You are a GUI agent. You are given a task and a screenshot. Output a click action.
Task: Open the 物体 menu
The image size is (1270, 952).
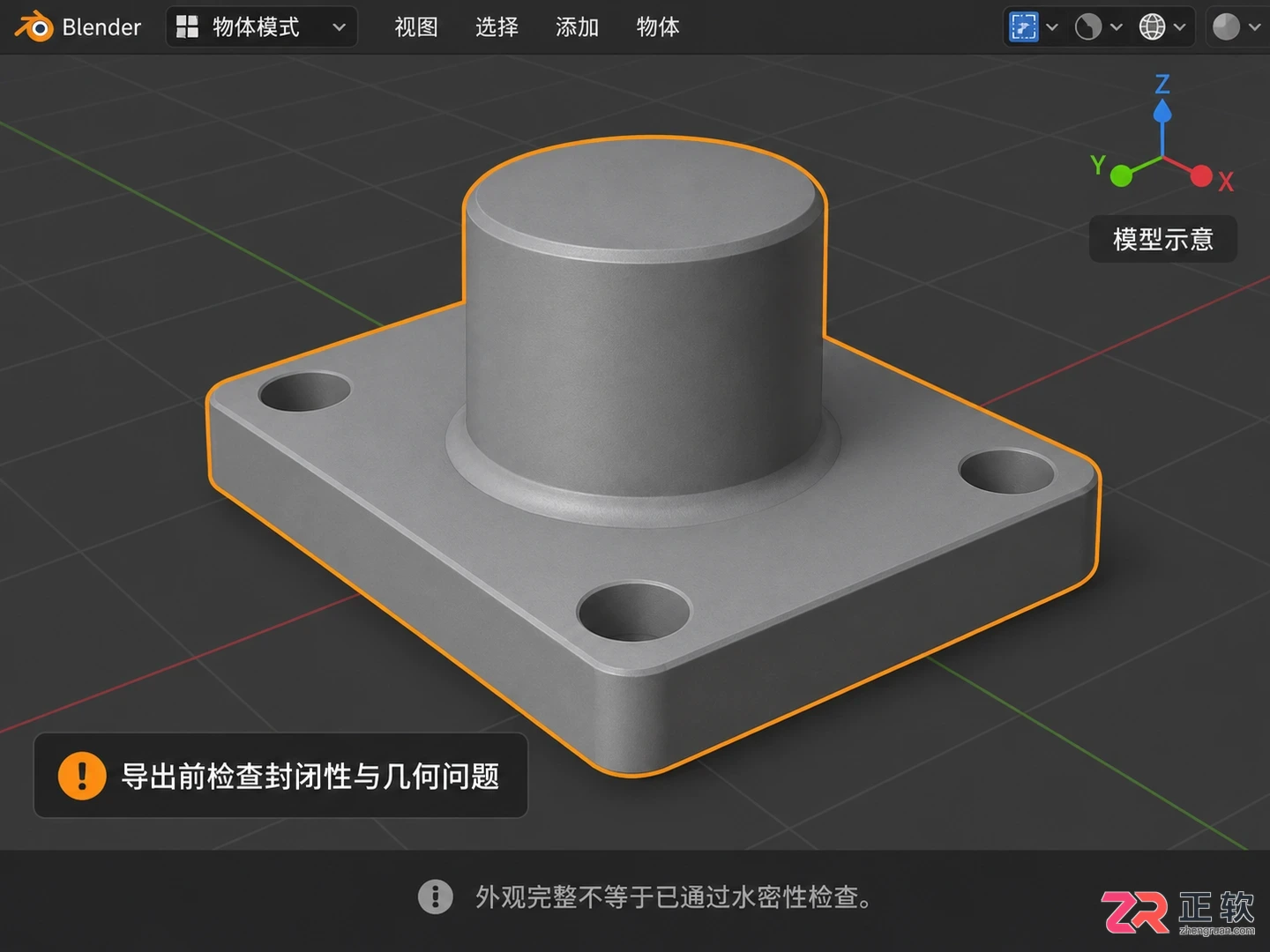click(x=658, y=27)
